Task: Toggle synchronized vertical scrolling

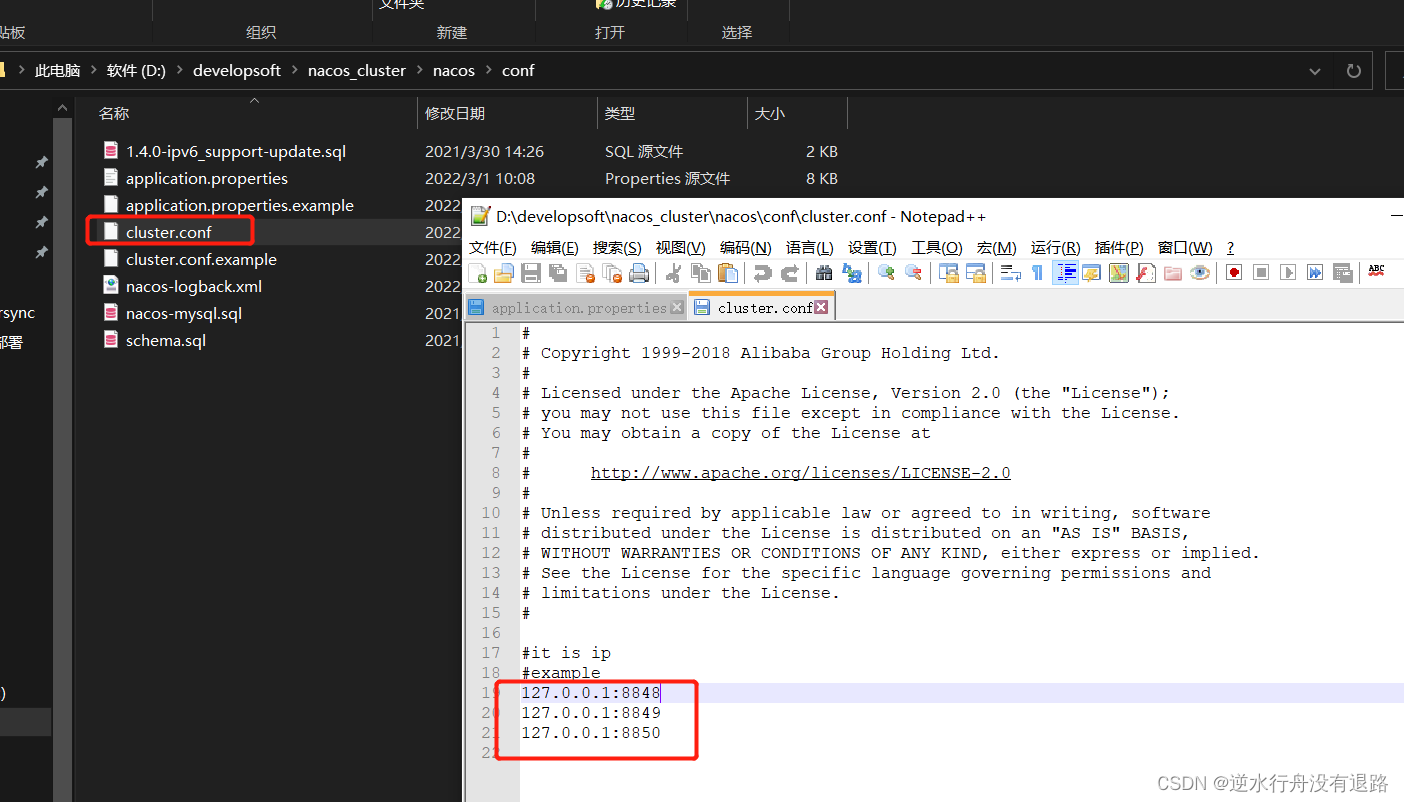Action: tap(948, 272)
